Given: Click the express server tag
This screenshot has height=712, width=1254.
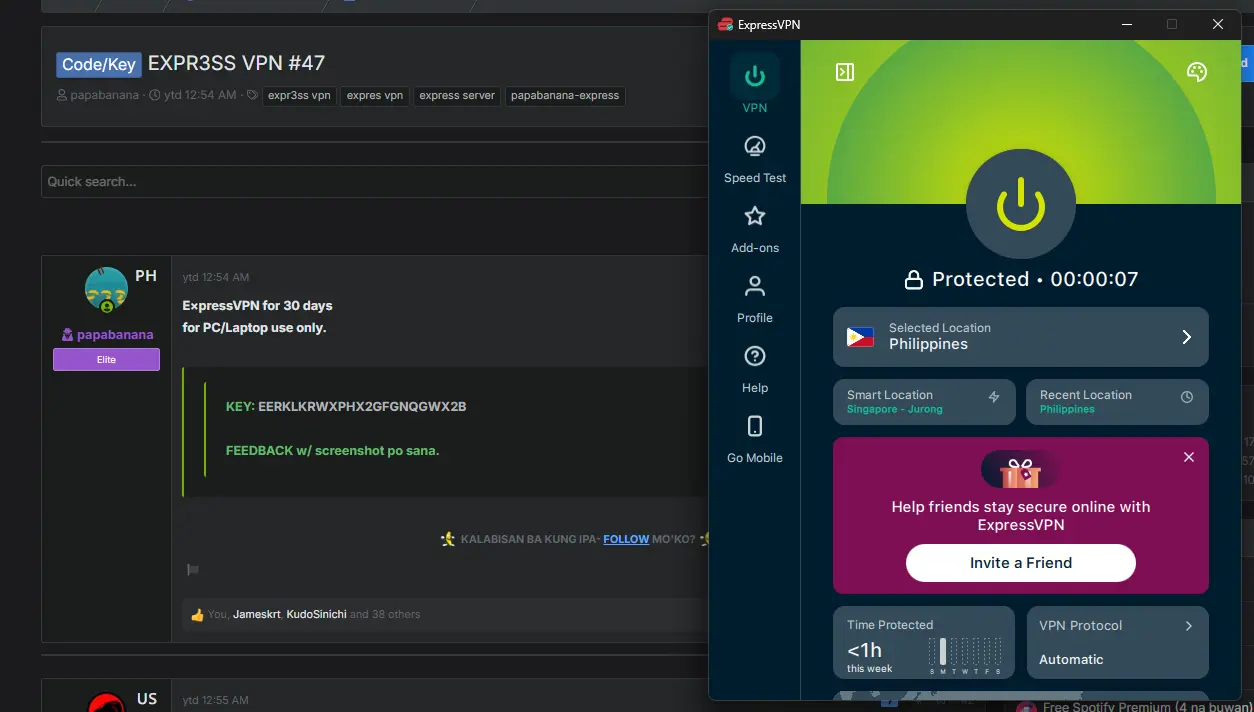Looking at the screenshot, I should (x=457, y=96).
